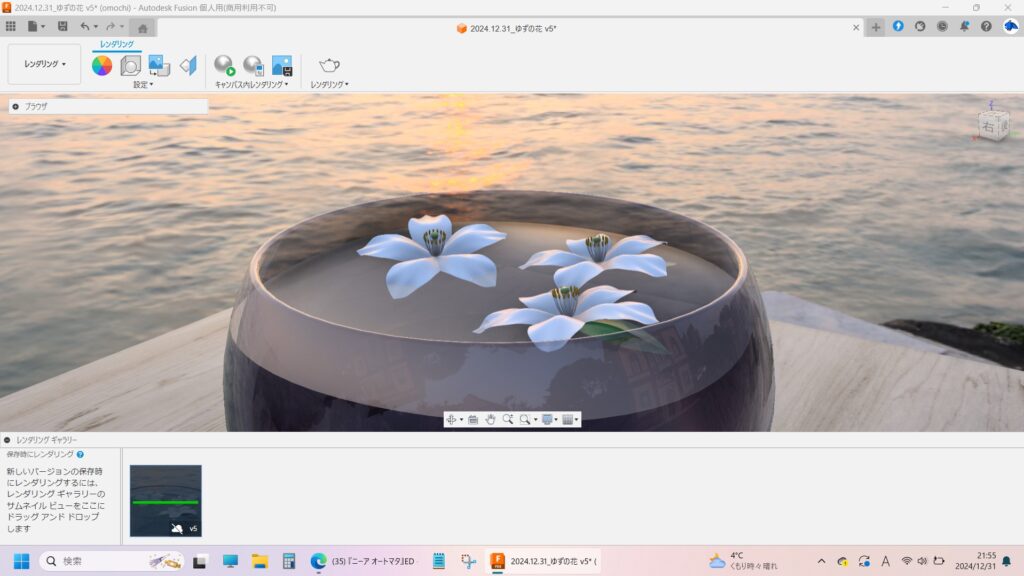Image resolution: width=1024 pixels, height=576 pixels.
Task: Open Scene Settings in the render toolbar
Action: (x=131, y=66)
